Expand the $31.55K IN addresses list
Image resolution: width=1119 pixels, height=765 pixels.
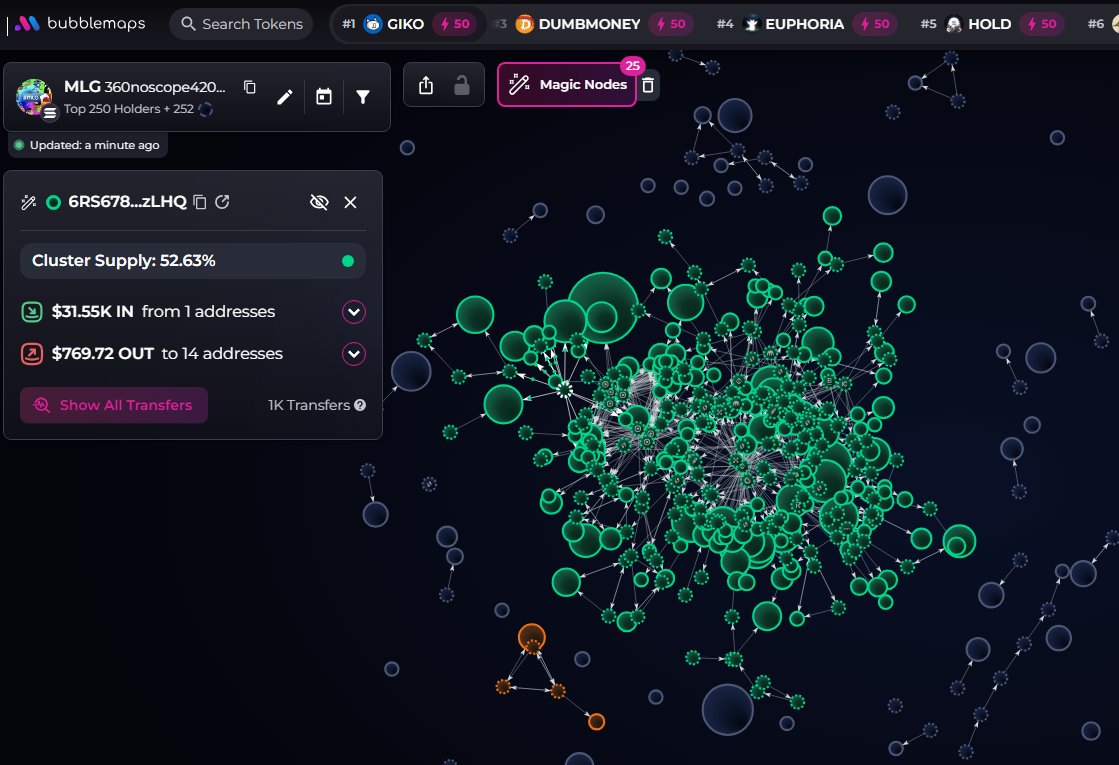pyautogui.click(x=353, y=312)
